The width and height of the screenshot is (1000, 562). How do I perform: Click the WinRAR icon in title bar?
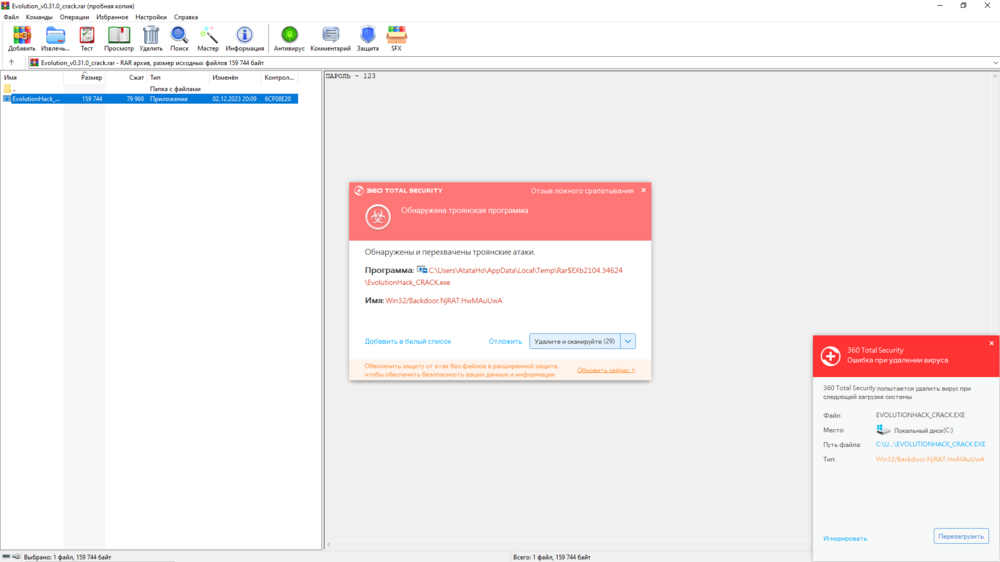pyautogui.click(x=5, y=6)
